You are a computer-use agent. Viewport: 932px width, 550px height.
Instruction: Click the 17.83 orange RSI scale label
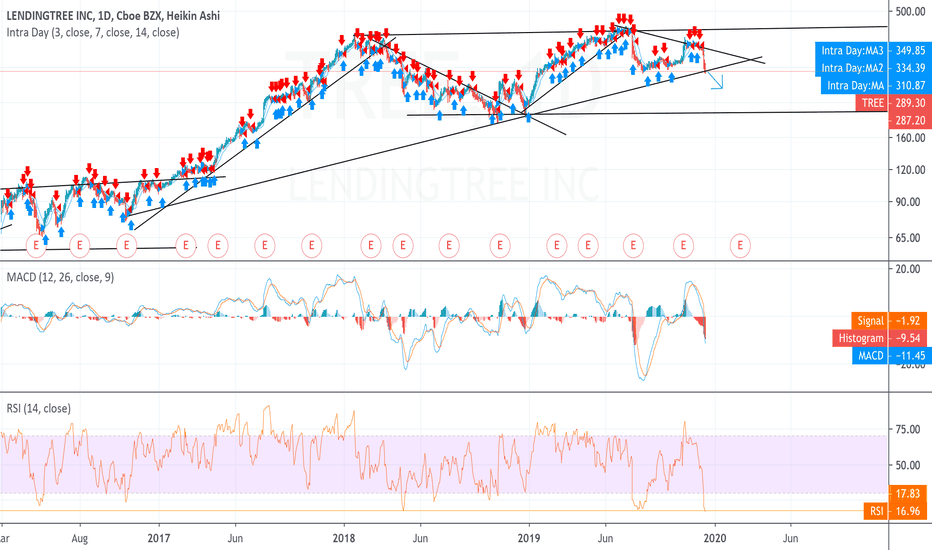910,494
